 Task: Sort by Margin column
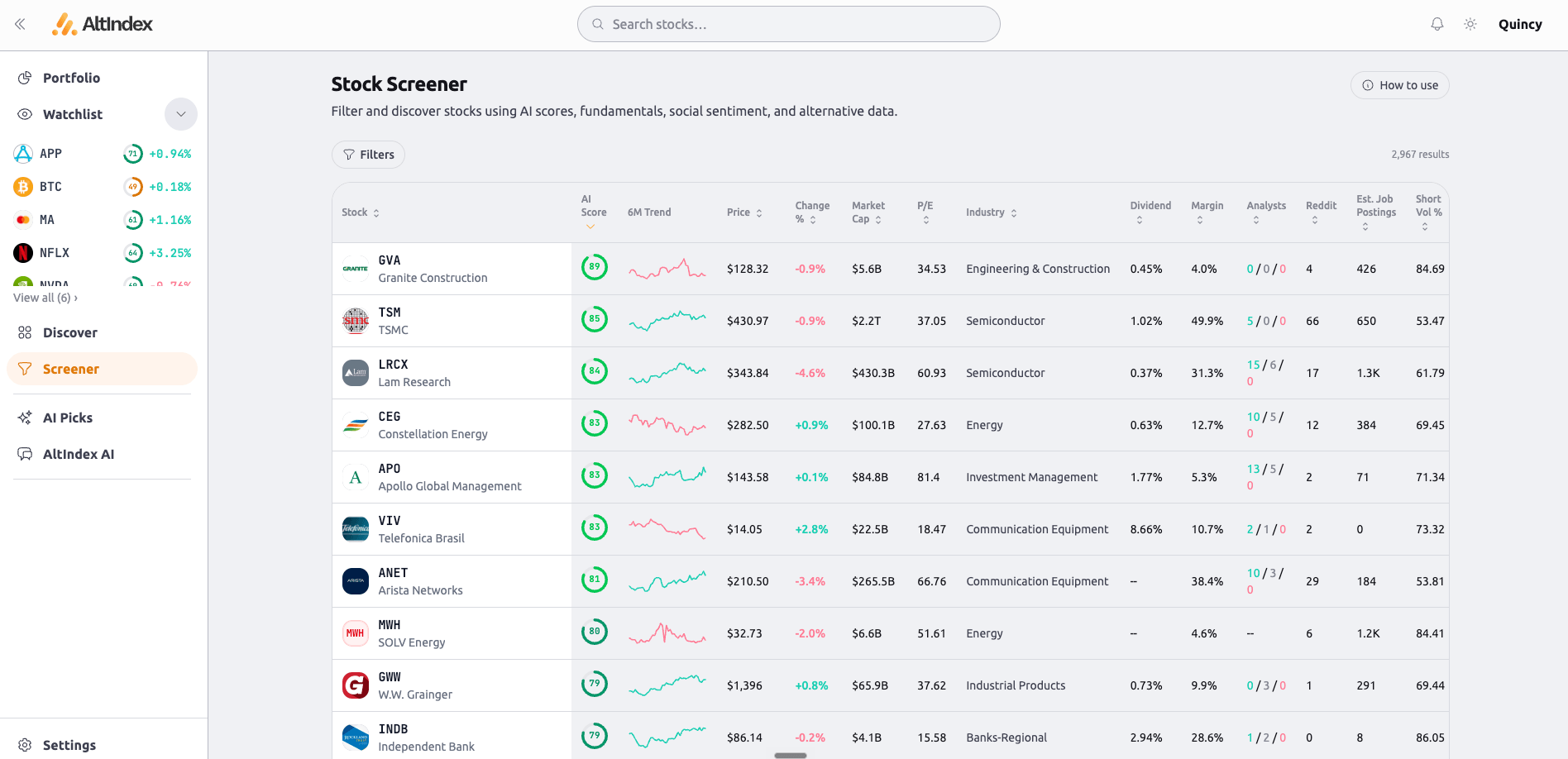(1207, 212)
